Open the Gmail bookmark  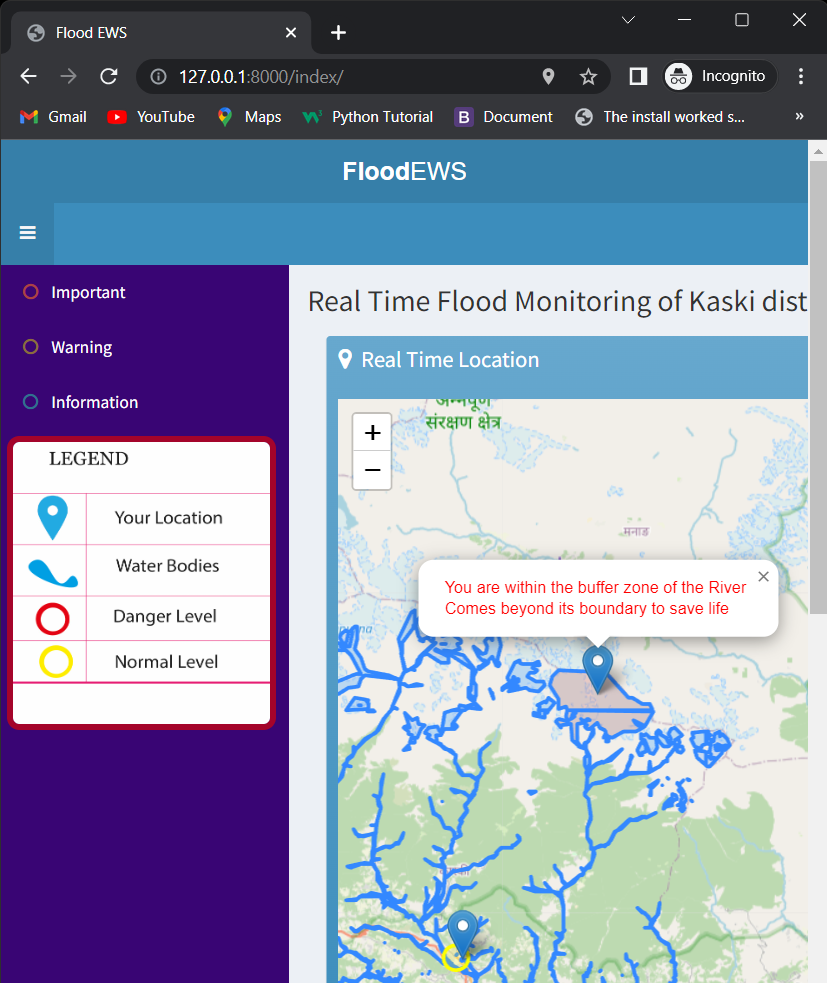[x=53, y=117]
